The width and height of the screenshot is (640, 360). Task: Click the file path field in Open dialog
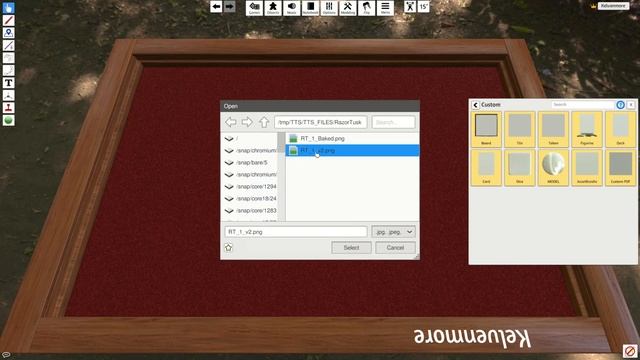click(x=321, y=122)
